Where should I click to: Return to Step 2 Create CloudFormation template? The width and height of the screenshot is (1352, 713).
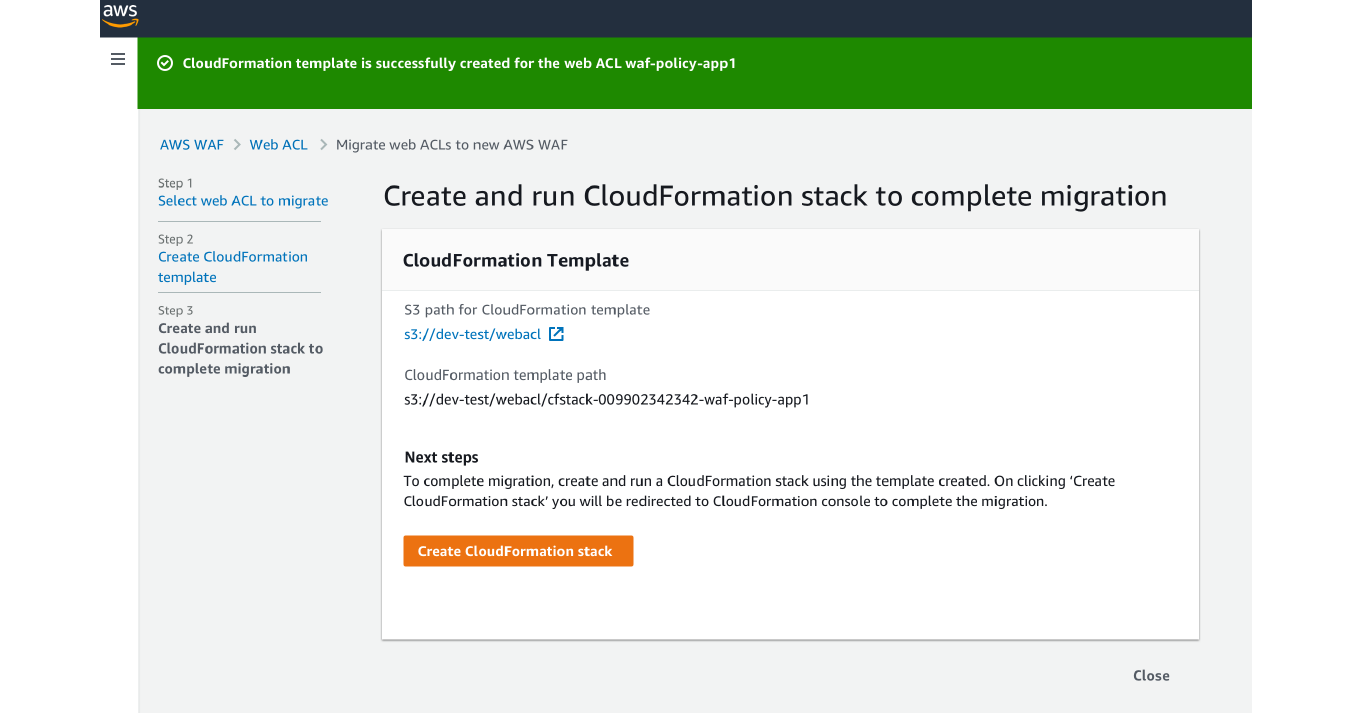(233, 267)
